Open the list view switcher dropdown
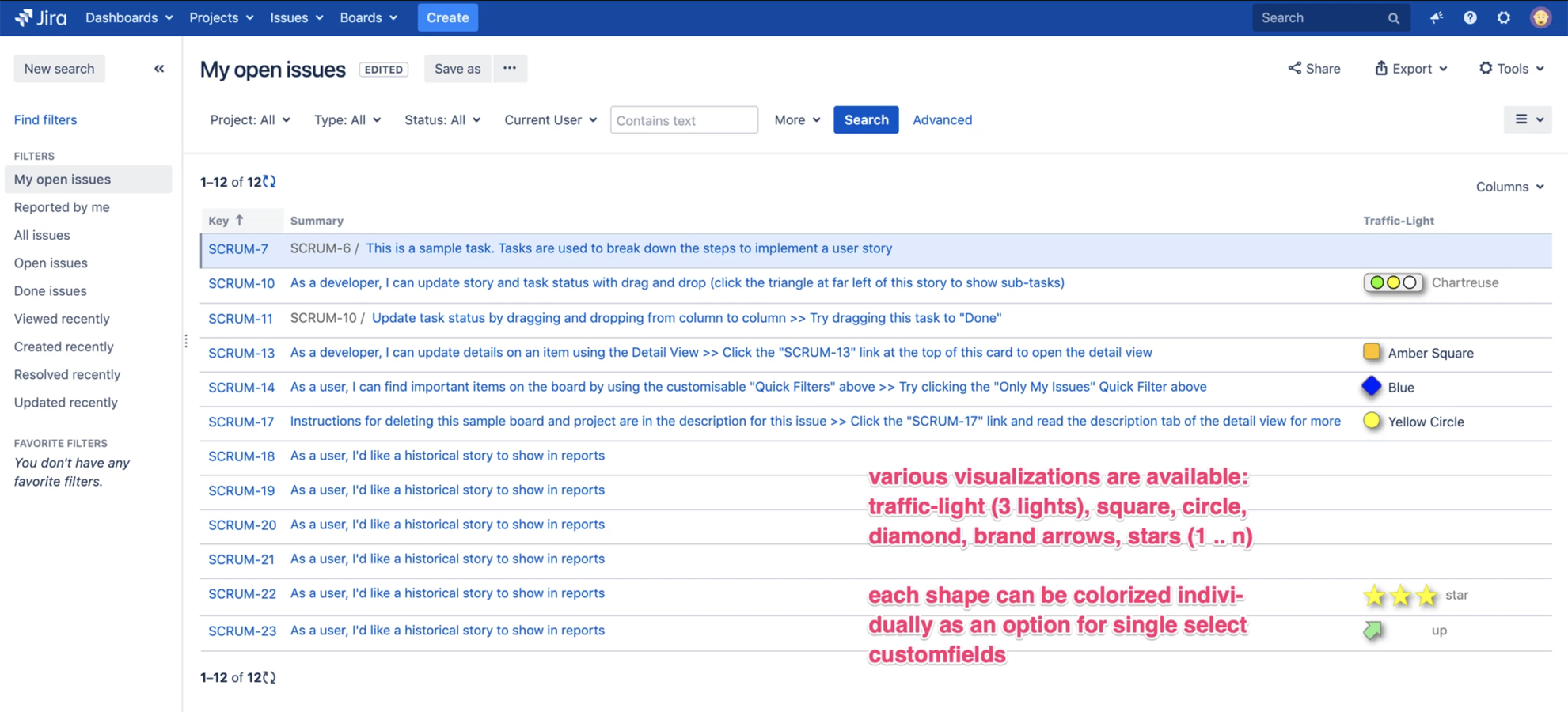The width and height of the screenshot is (1568, 712). [1528, 119]
